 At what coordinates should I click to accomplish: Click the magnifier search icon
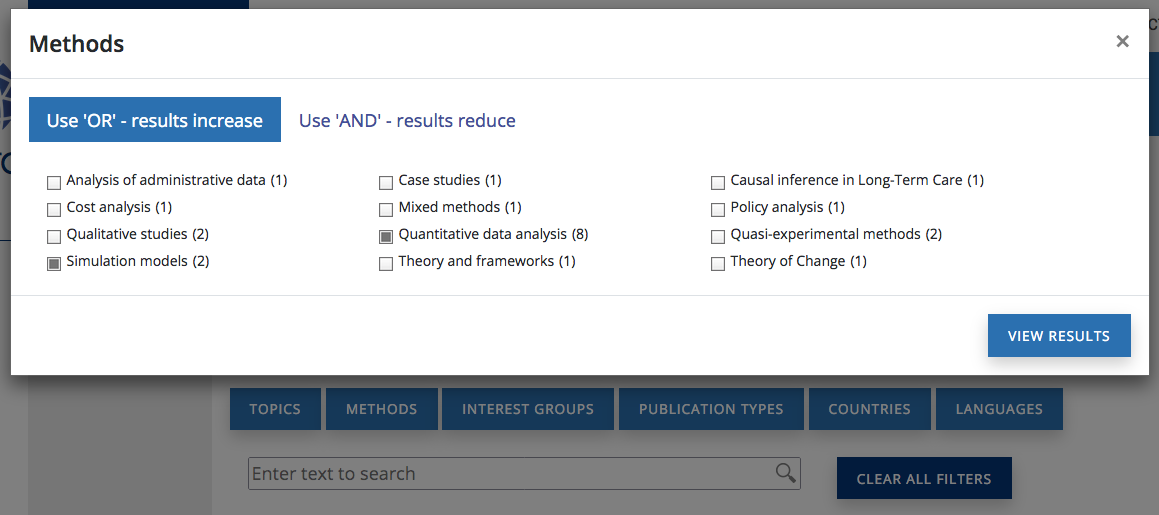[786, 473]
